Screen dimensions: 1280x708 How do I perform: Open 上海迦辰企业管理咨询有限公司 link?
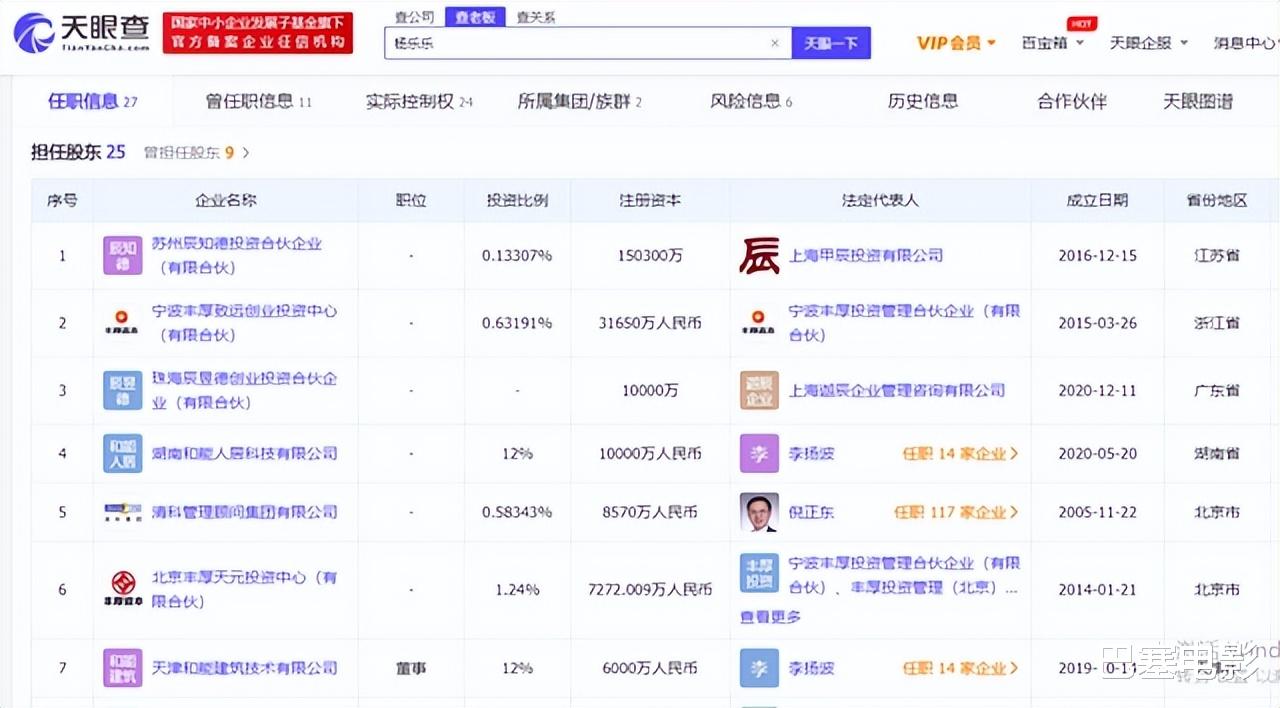pyautogui.click(x=897, y=390)
